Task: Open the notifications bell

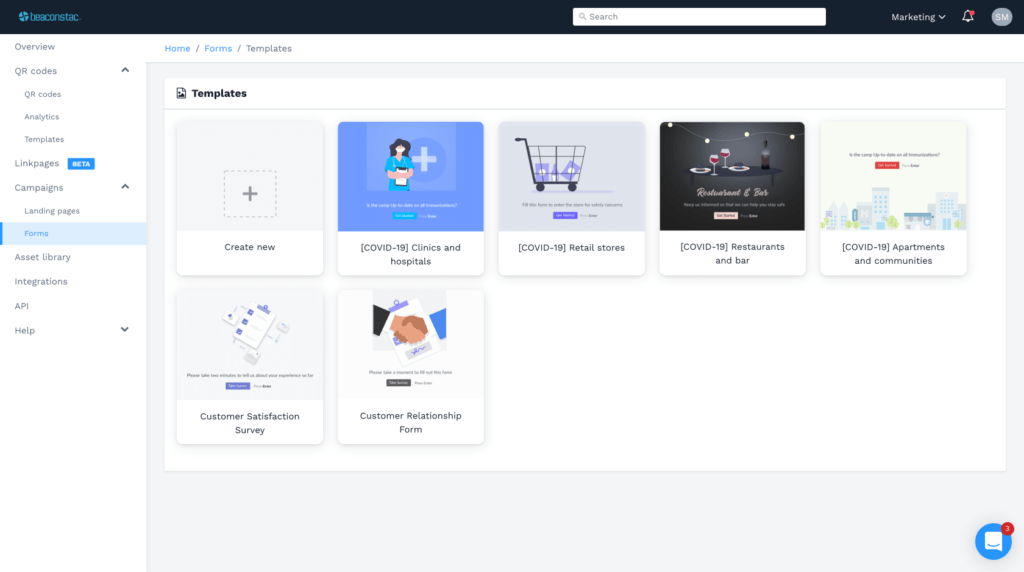Action: pos(968,16)
